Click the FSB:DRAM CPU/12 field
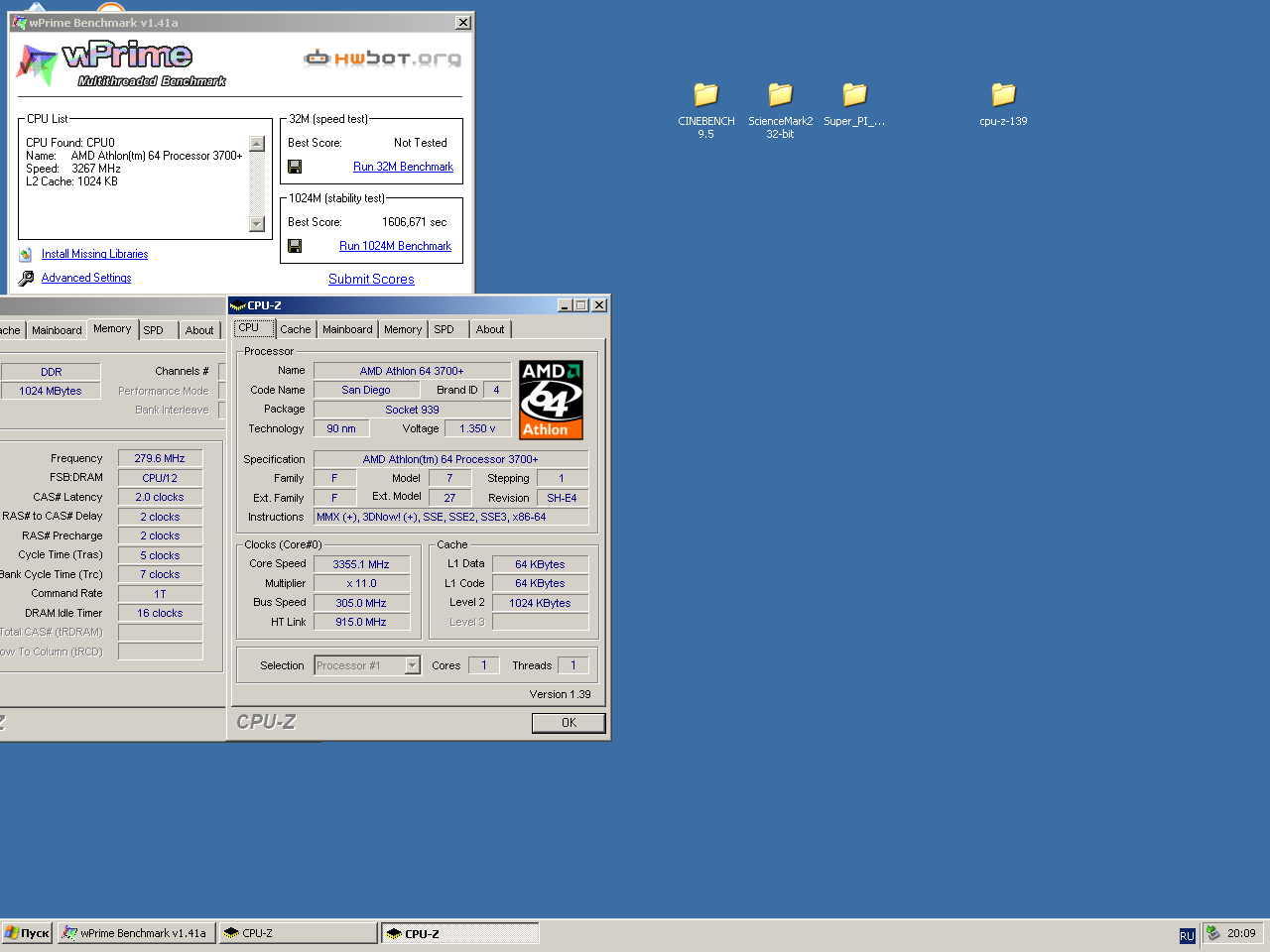The width and height of the screenshot is (1270, 952). click(x=160, y=478)
